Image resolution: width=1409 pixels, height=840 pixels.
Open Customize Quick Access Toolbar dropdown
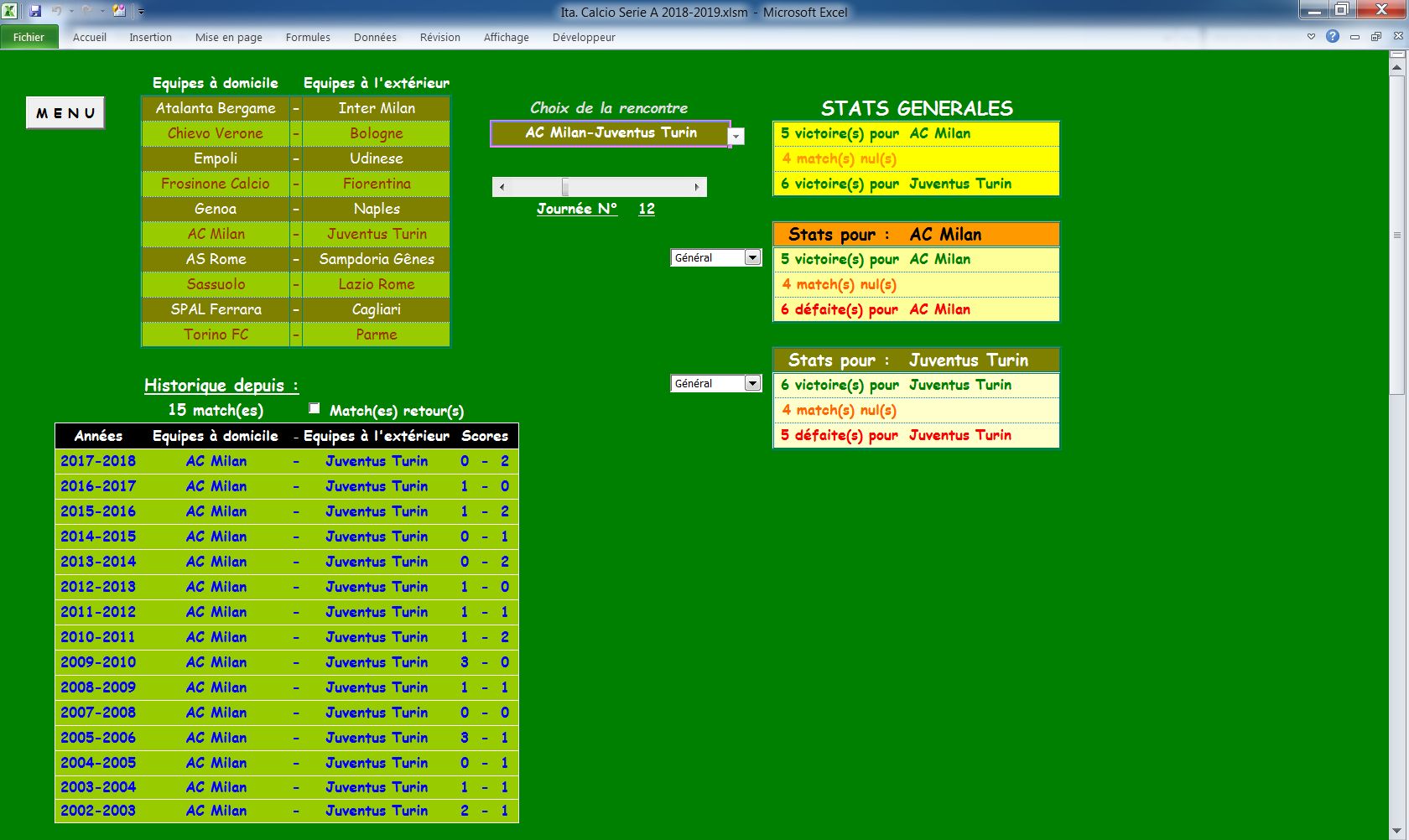(141, 12)
